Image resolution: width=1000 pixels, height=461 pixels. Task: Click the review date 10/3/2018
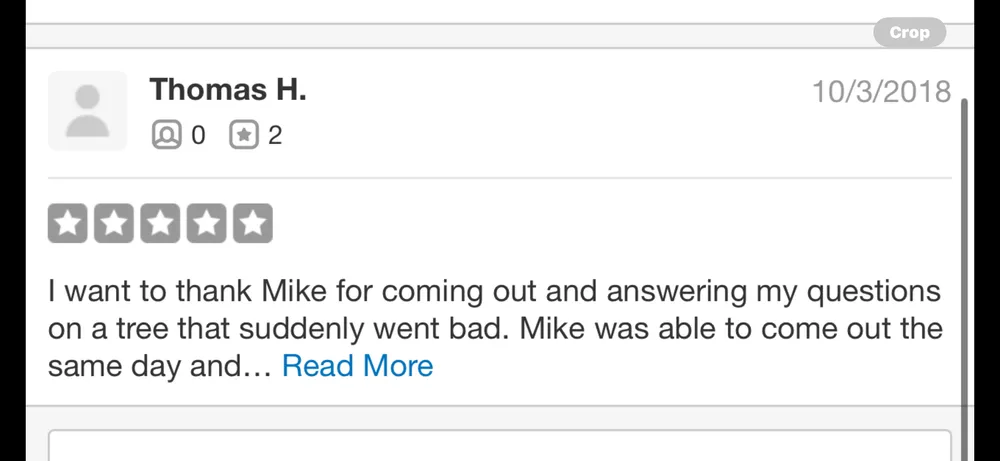coord(881,92)
